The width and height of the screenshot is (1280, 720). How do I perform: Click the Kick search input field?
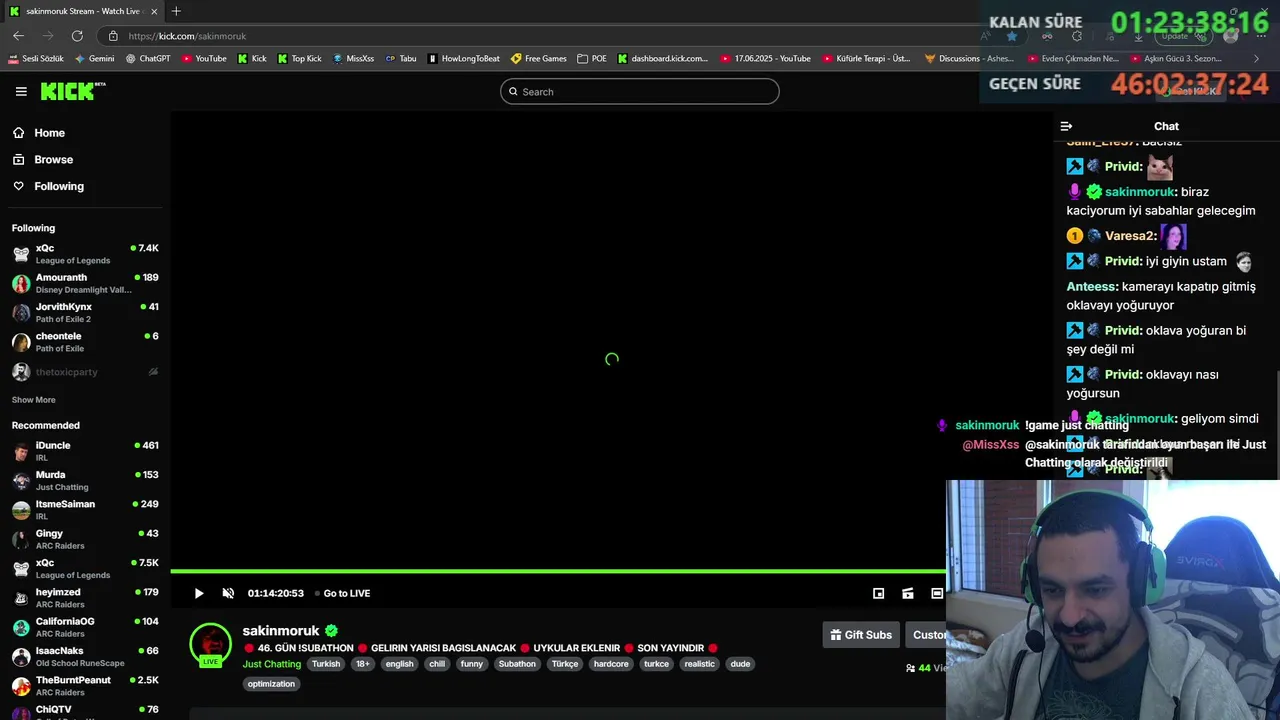coord(640,92)
